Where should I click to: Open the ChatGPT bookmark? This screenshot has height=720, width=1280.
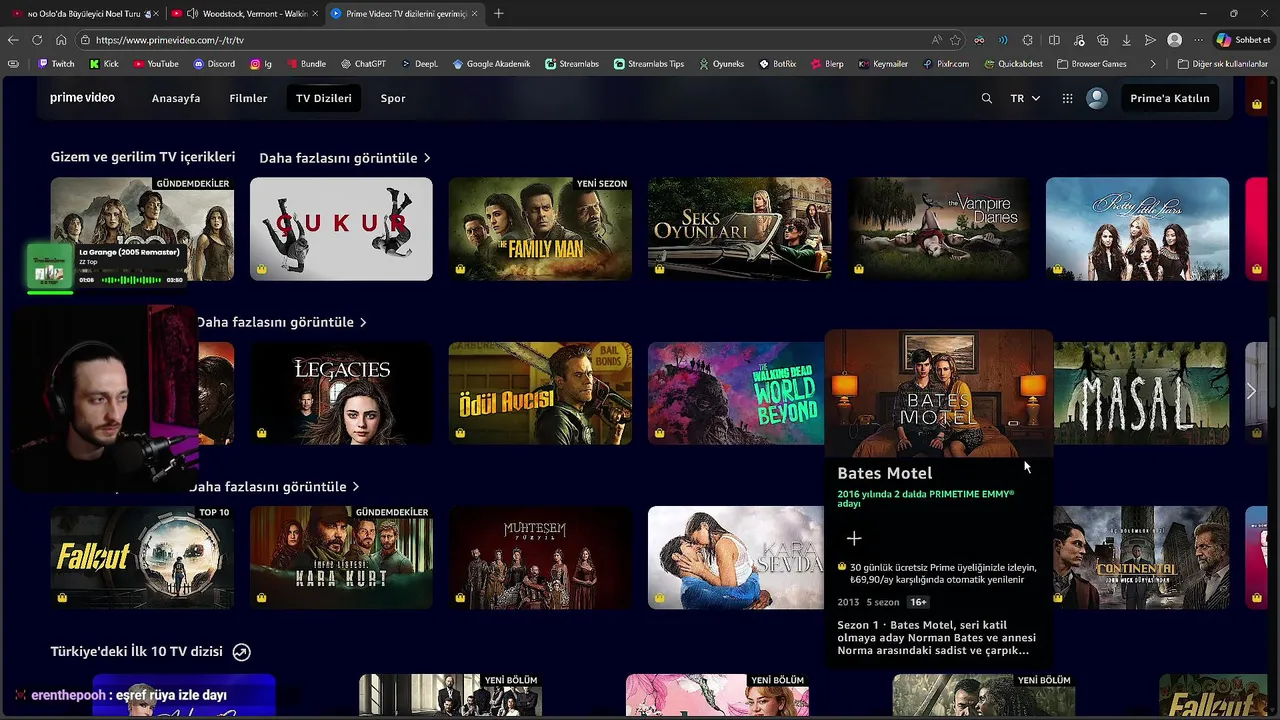pyautogui.click(x=363, y=64)
